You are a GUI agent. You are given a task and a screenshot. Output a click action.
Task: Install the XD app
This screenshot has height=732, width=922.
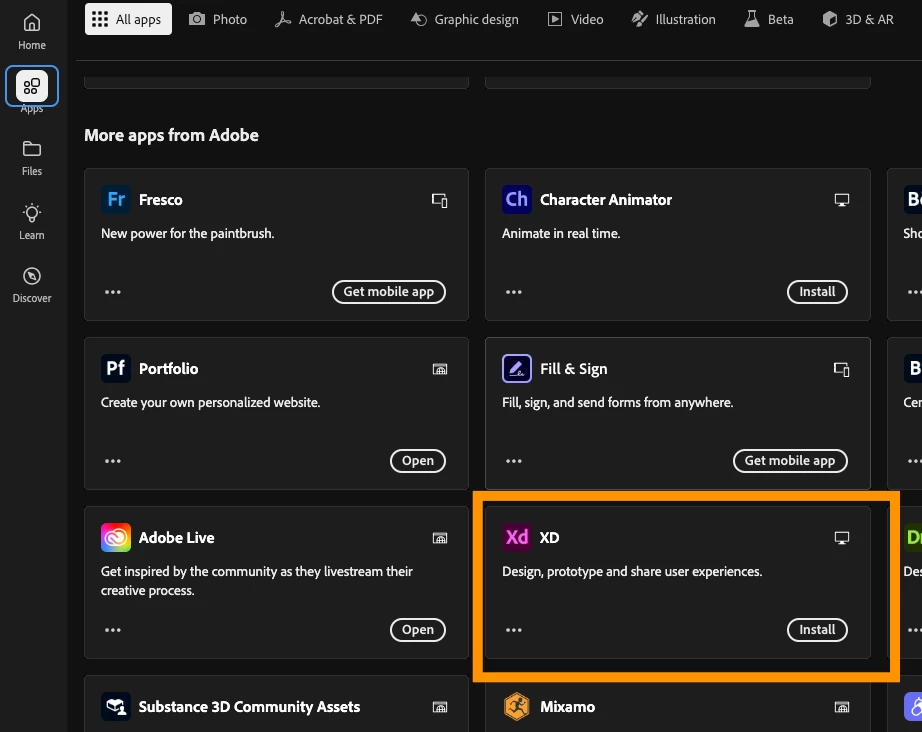[x=817, y=630]
